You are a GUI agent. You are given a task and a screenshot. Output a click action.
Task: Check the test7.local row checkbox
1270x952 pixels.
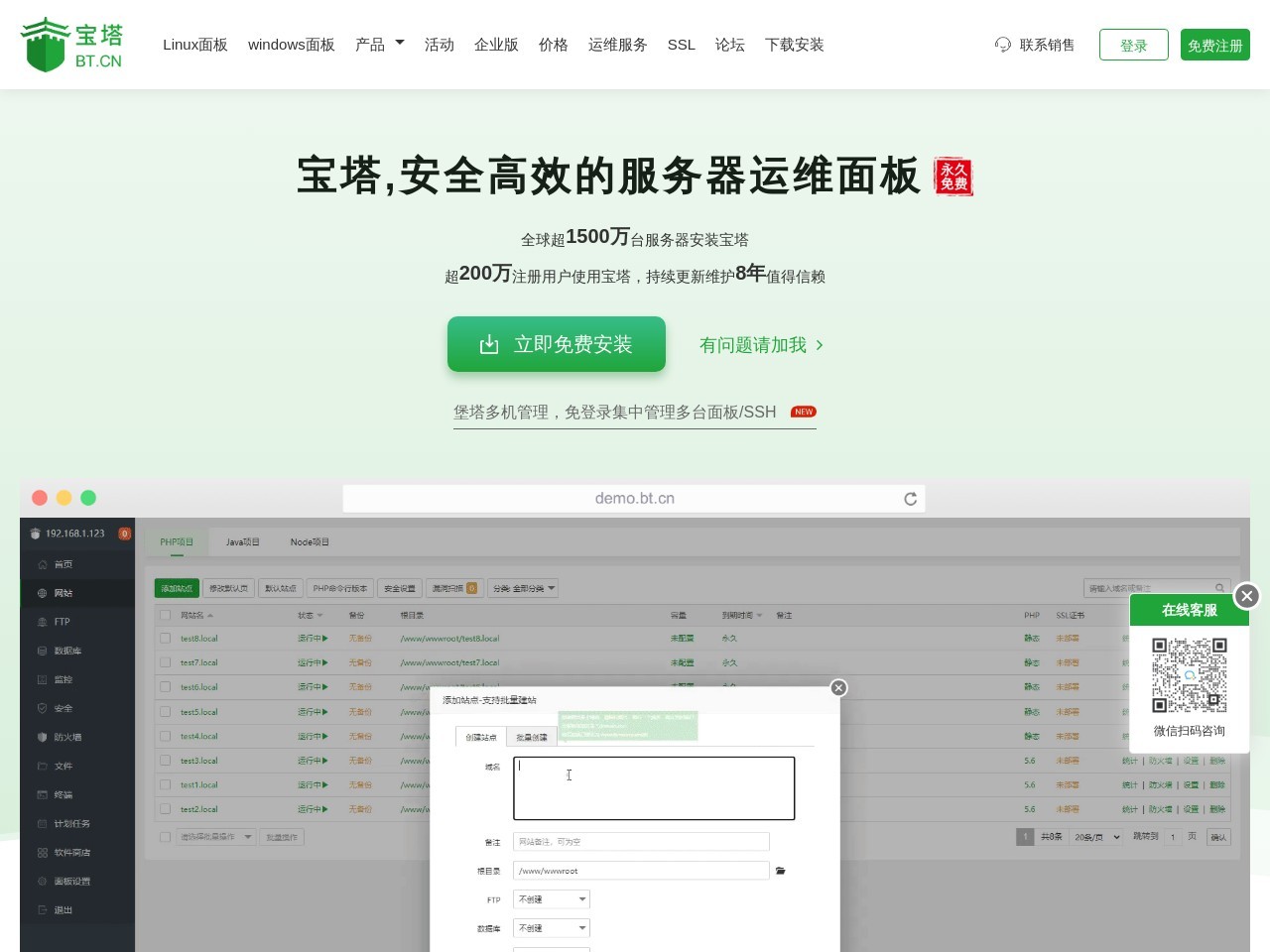(x=166, y=662)
